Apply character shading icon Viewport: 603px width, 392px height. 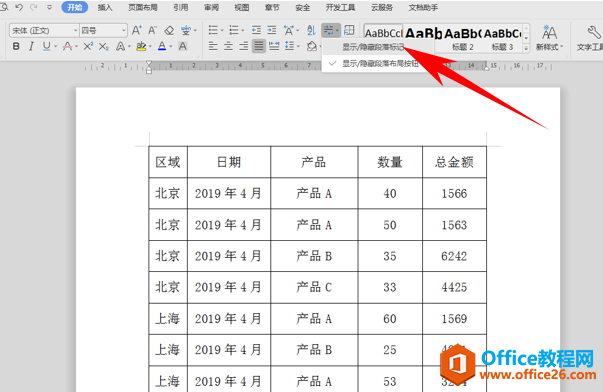183,47
